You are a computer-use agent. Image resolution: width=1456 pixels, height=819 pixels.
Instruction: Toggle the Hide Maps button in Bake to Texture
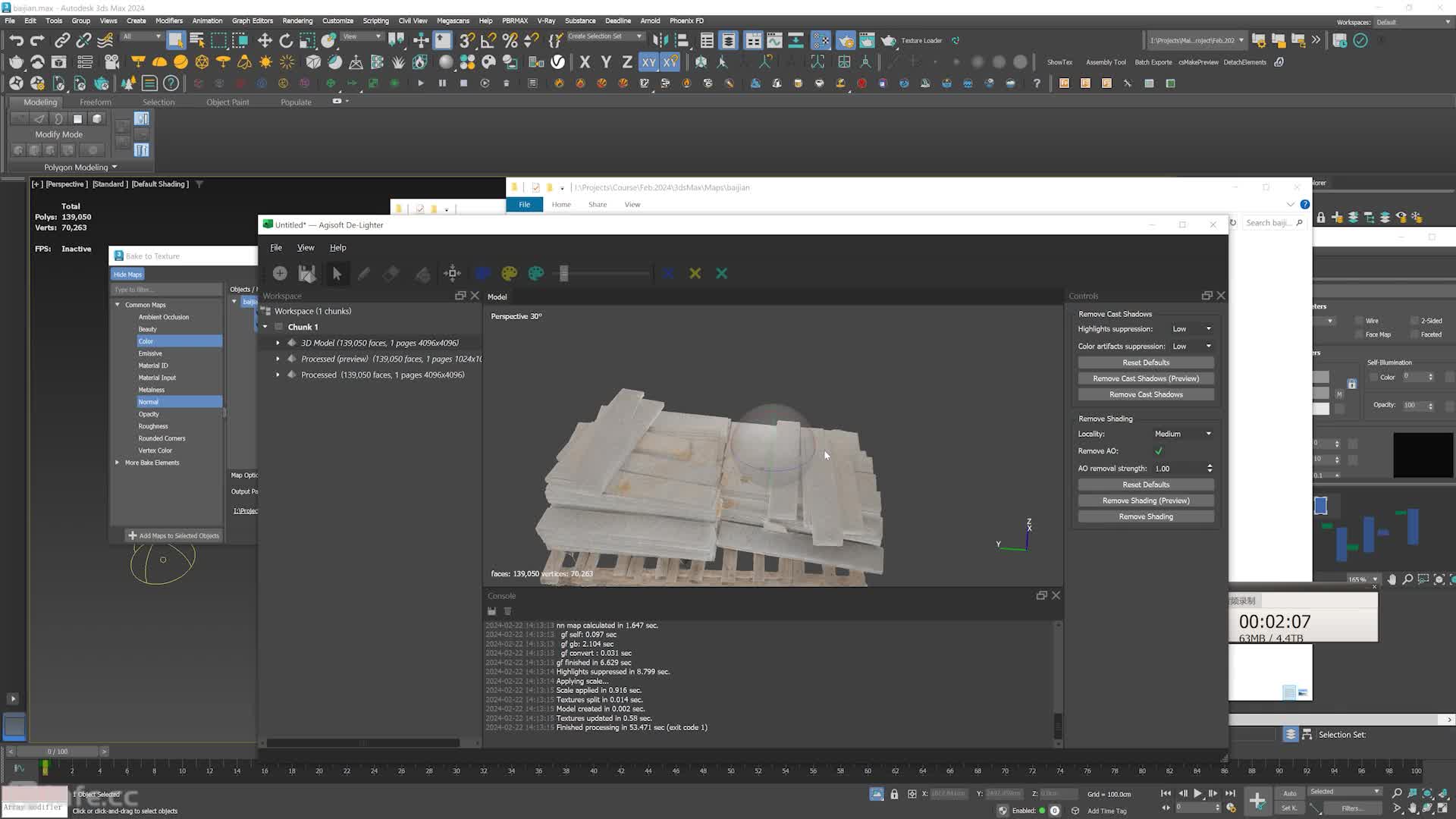(x=127, y=275)
